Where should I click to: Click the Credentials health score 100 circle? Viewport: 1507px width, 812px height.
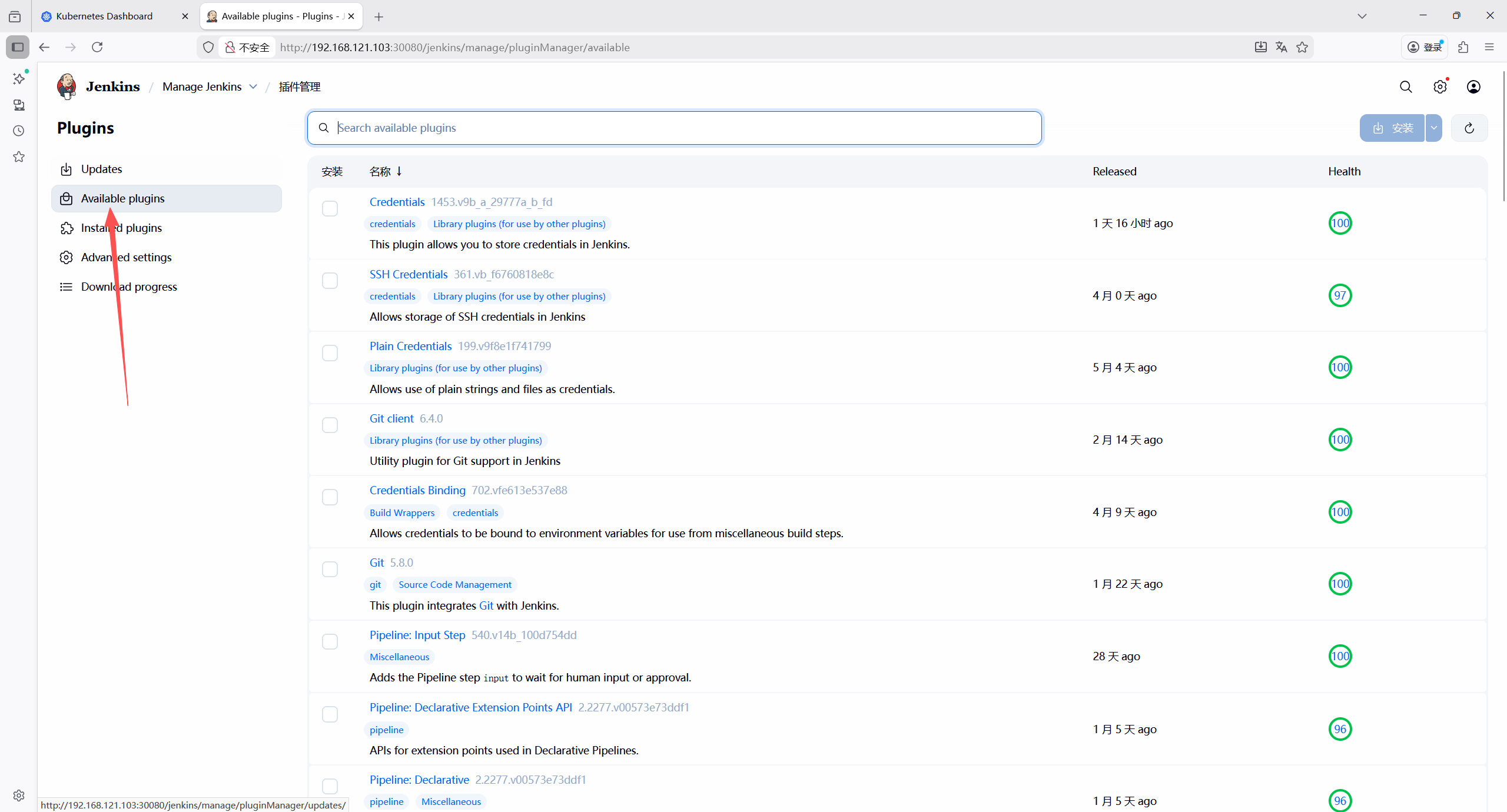tap(1340, 223)
